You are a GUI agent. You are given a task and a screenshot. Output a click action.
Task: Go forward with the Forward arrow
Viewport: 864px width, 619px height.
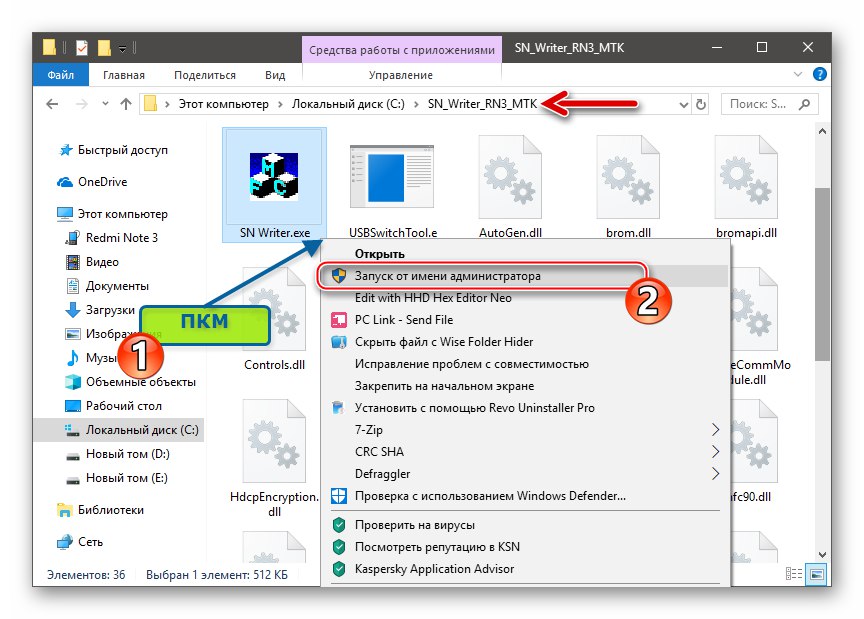(x=82, y=104)
